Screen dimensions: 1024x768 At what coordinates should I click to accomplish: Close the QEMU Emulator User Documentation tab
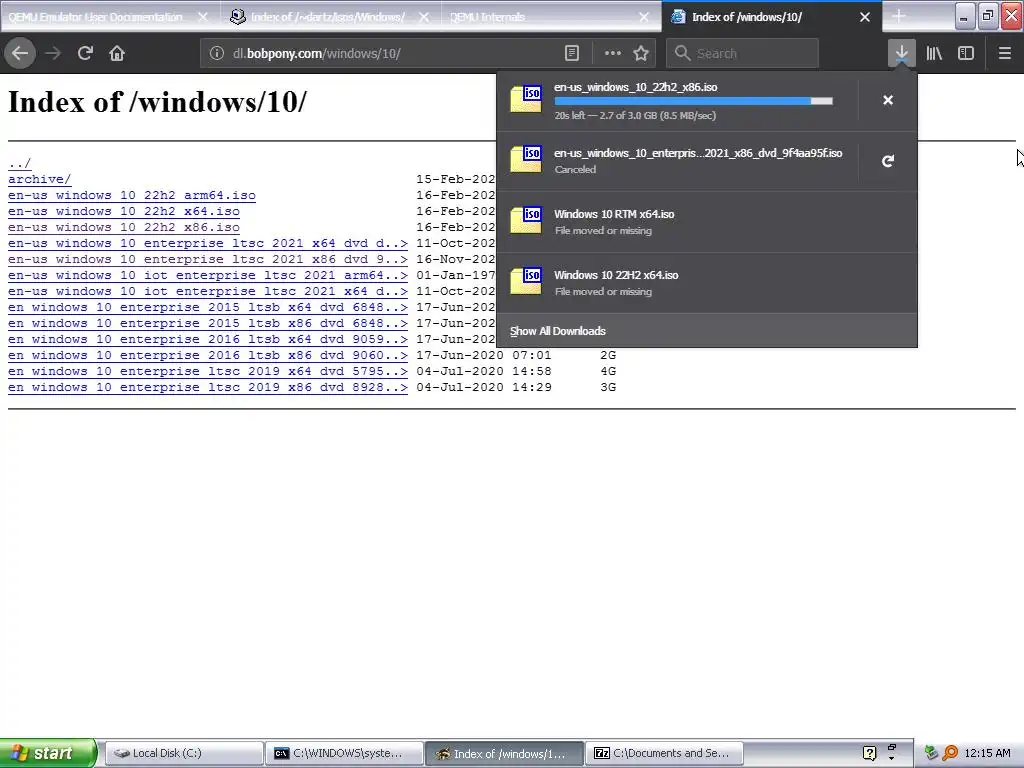click(x=203, y=17)
